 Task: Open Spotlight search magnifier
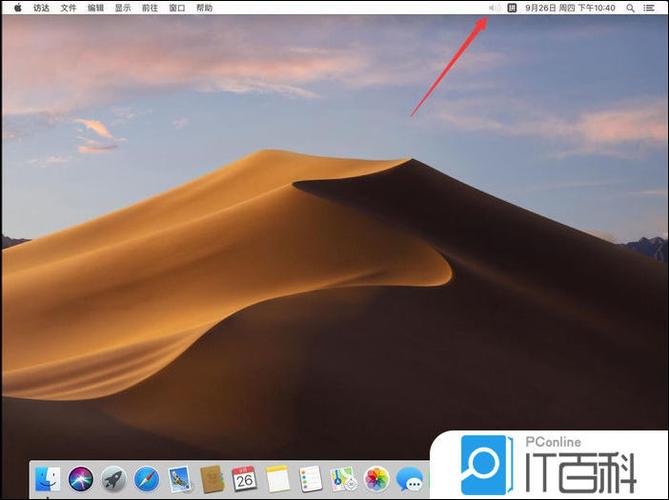pyautogui.click(x=631, y=8)
